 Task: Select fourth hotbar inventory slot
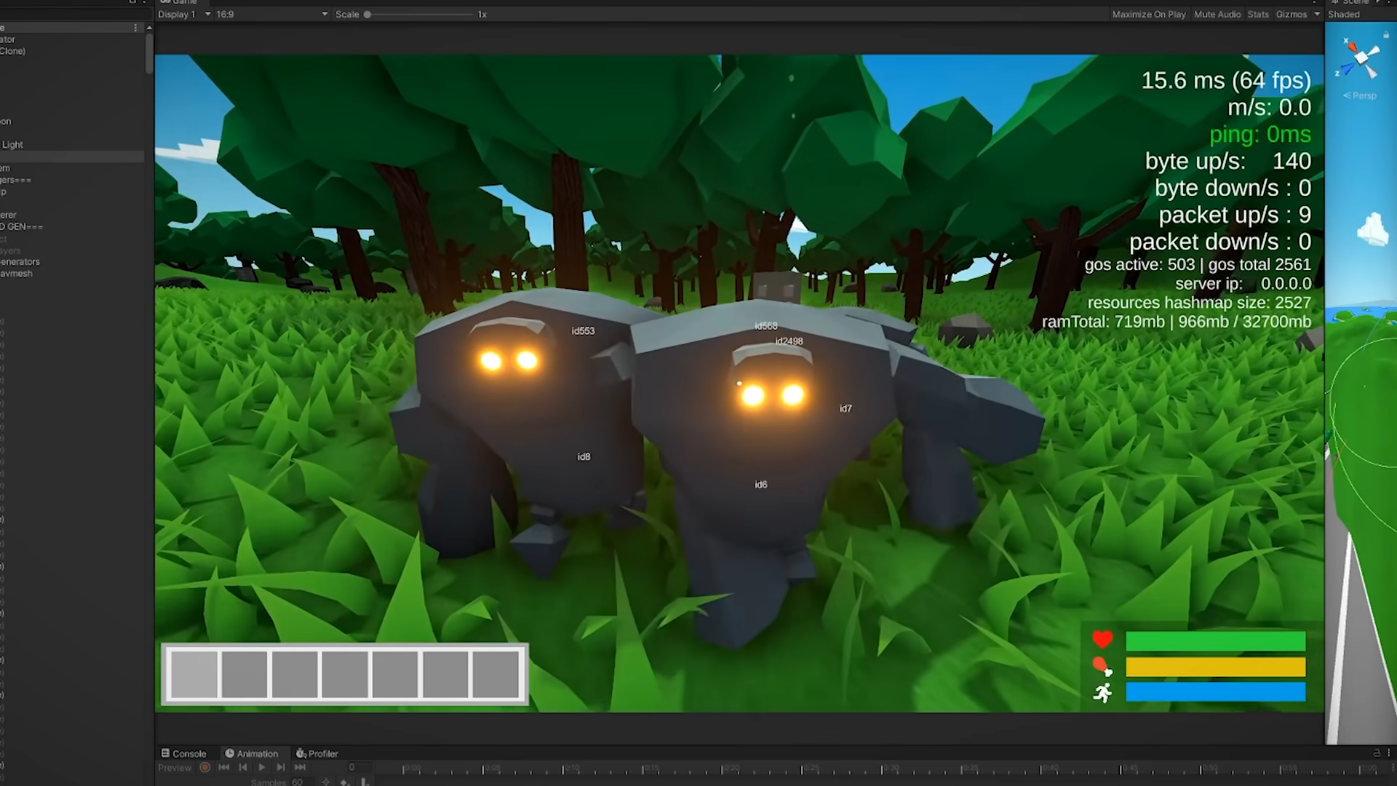click(x=345, y=674)
